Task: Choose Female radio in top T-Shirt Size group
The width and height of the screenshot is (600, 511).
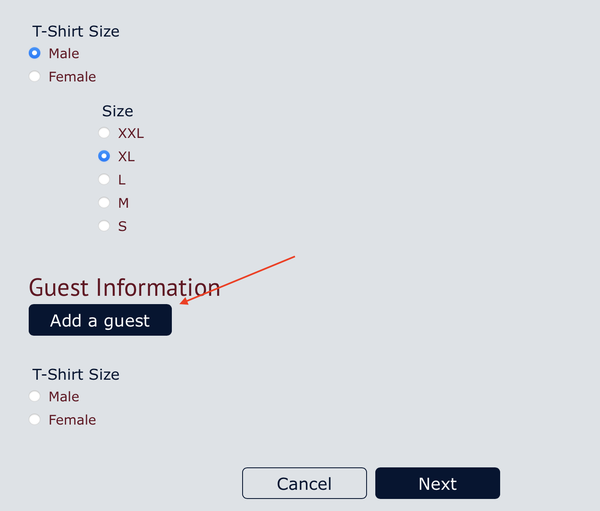Action: coord(35,76)
